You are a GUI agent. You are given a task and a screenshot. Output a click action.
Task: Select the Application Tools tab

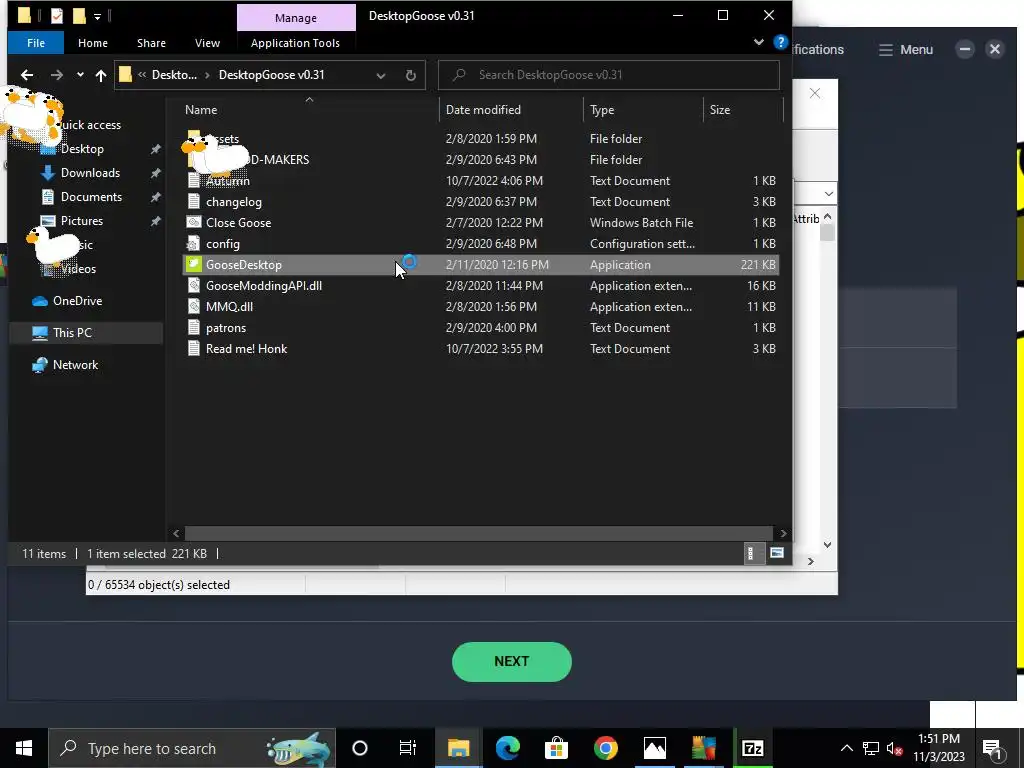coord(295,43)
